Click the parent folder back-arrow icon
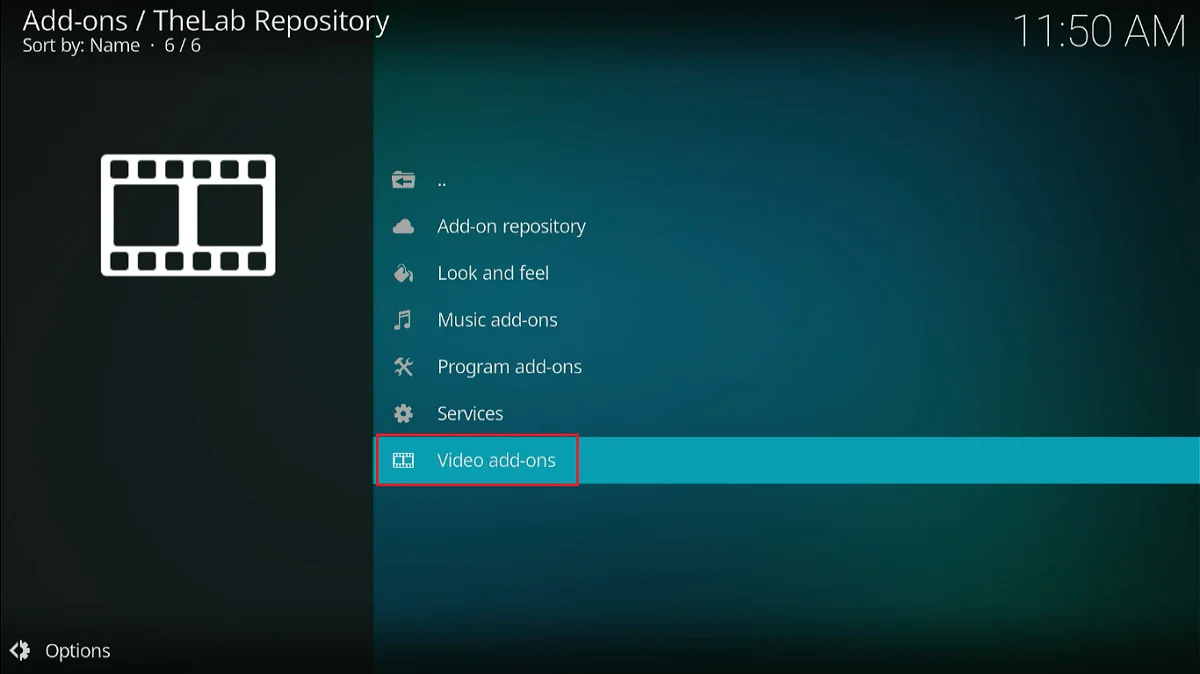Screen dimensions: 1200x674 coord(403,180)
